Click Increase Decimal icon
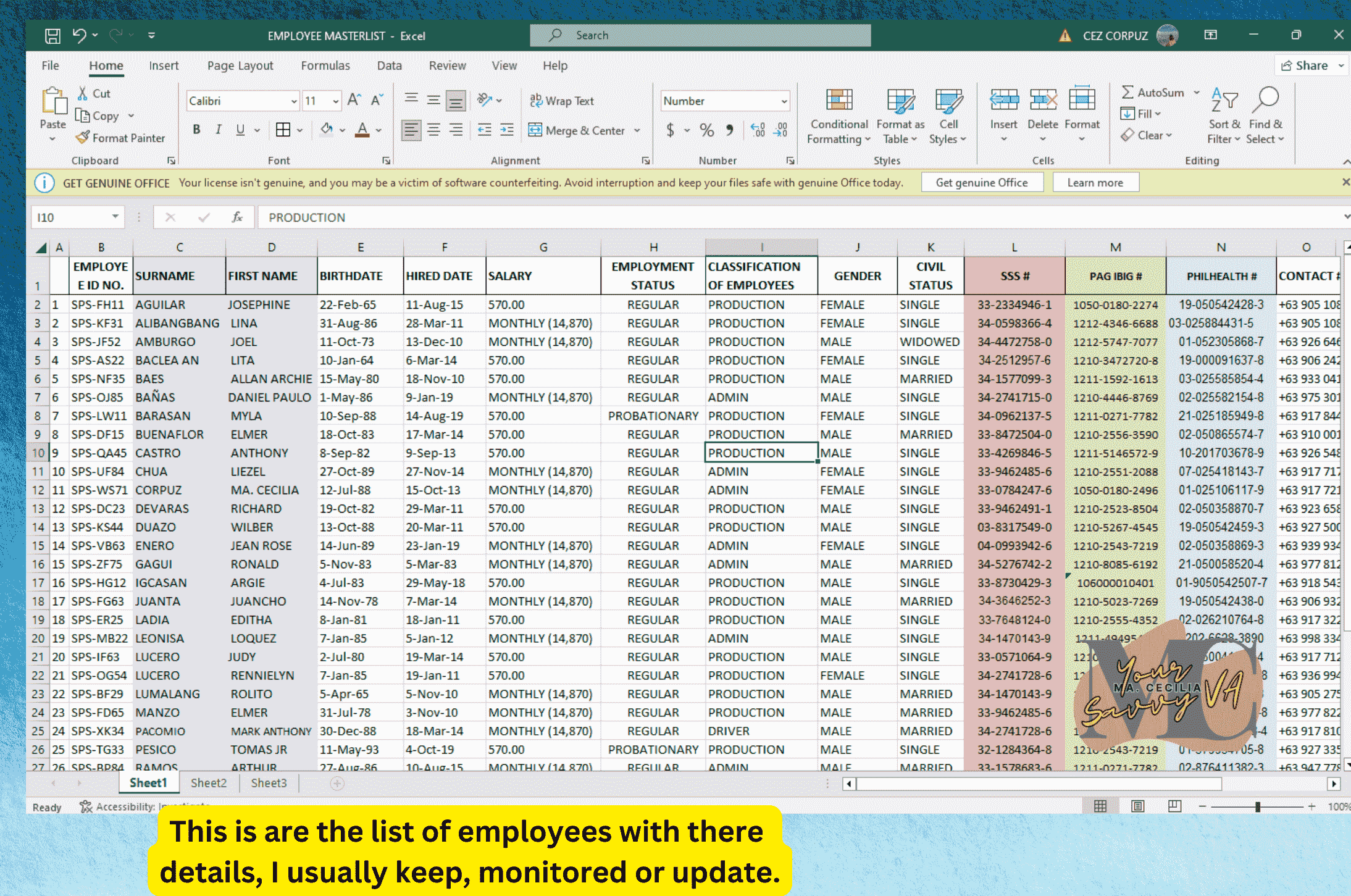Screen dimensions: 1351x896 (x=758, y=130)
